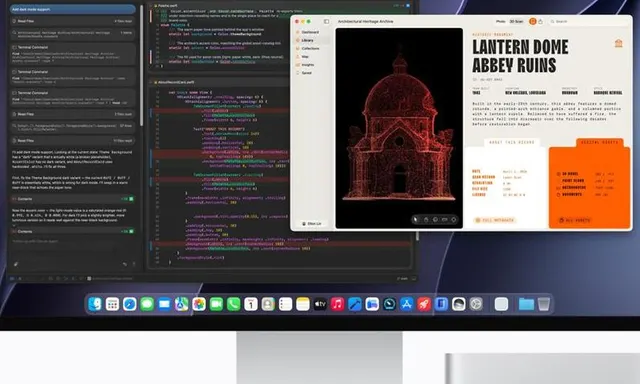
Task: Open the Trash in the Dock
Action: pos(544,304)
